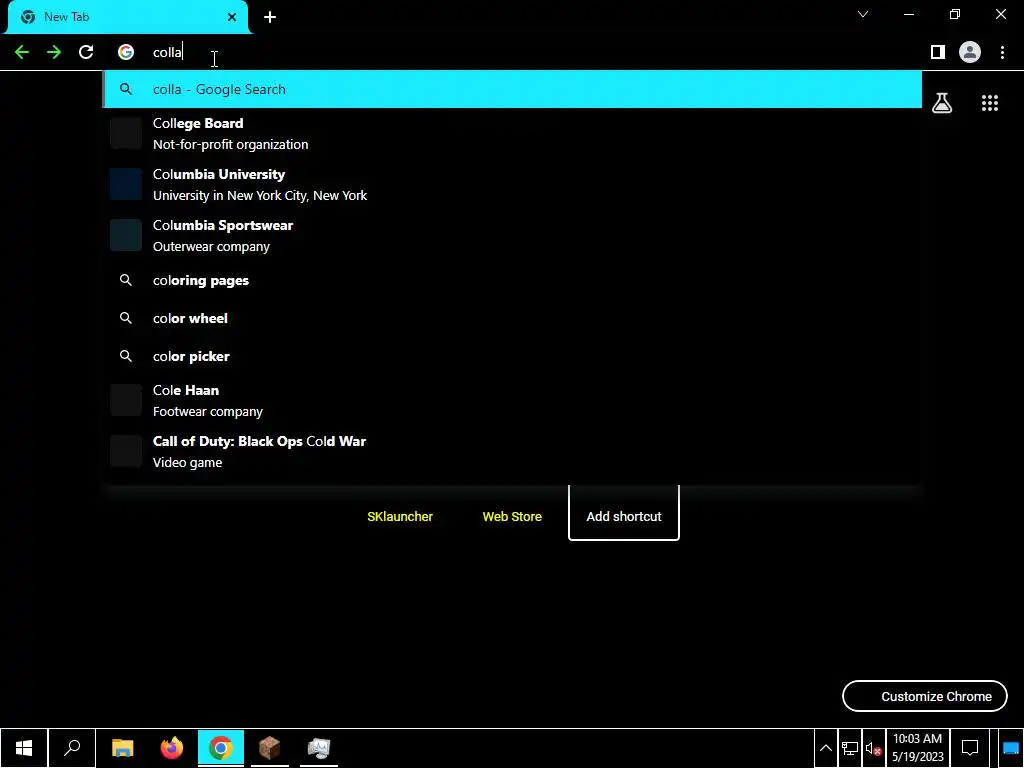
Task: Select the College Board suggestion
Action: click(513, 134)
